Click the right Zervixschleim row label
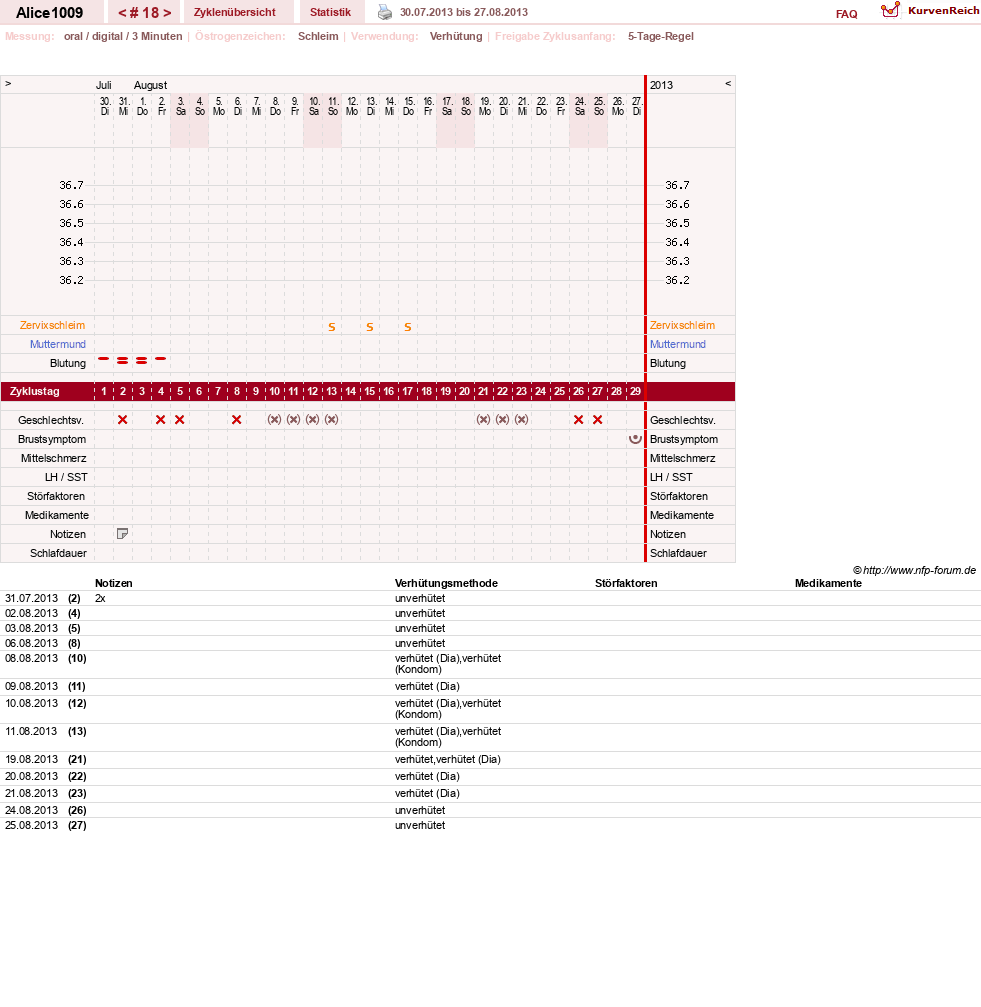 pos(682,325)
